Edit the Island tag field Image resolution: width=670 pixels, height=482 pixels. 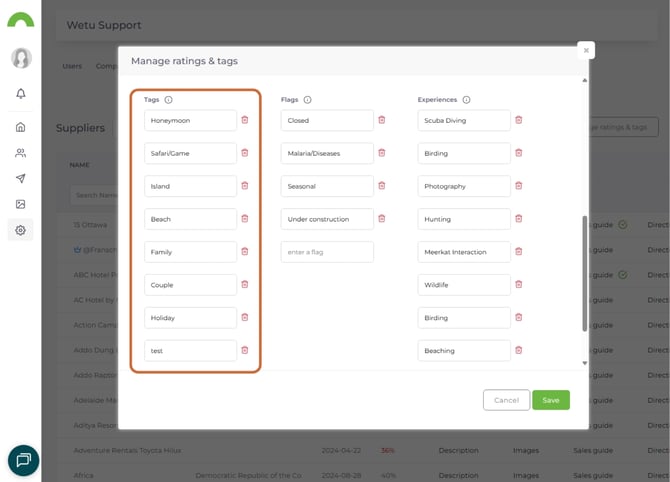[x=190, y=186]
